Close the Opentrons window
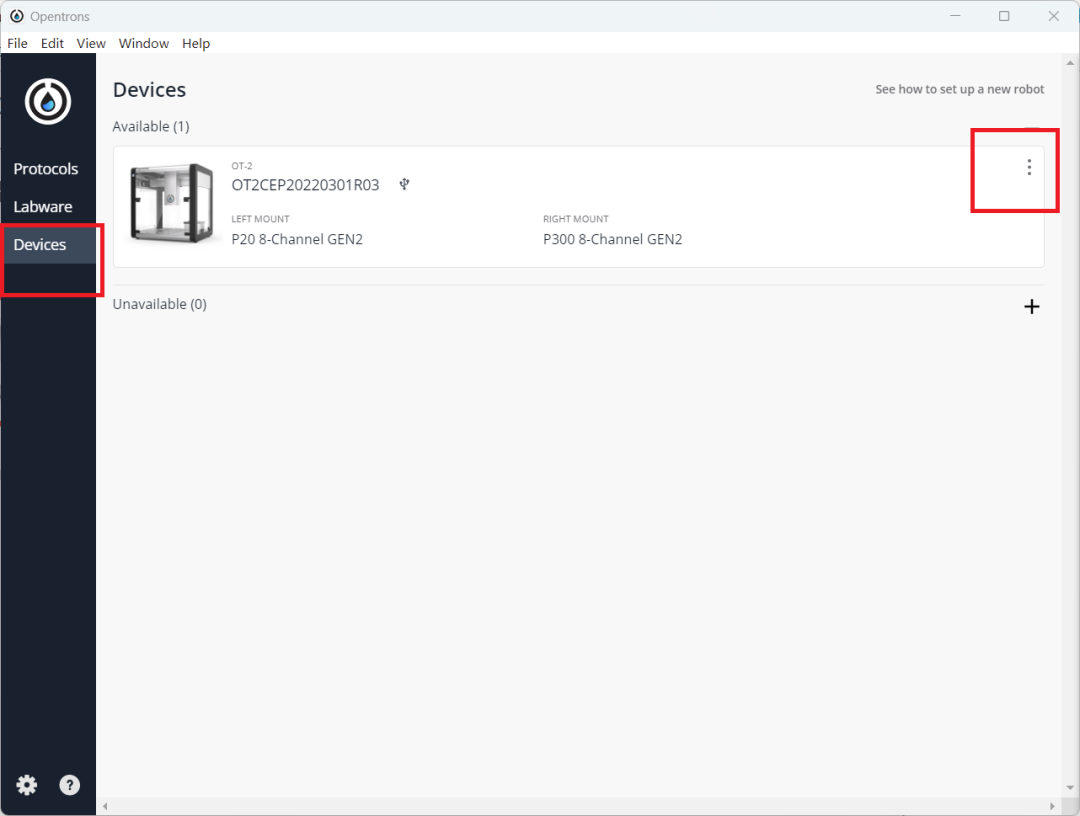This screenshot has width=1080, height=816. pos(1054,16)
